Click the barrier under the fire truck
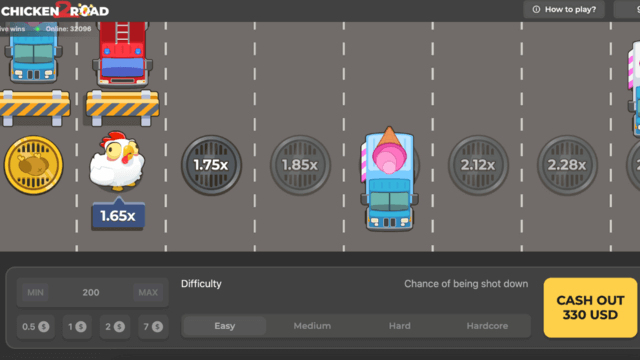This screenshot has height=360, width=640. (x=122, y=107)
